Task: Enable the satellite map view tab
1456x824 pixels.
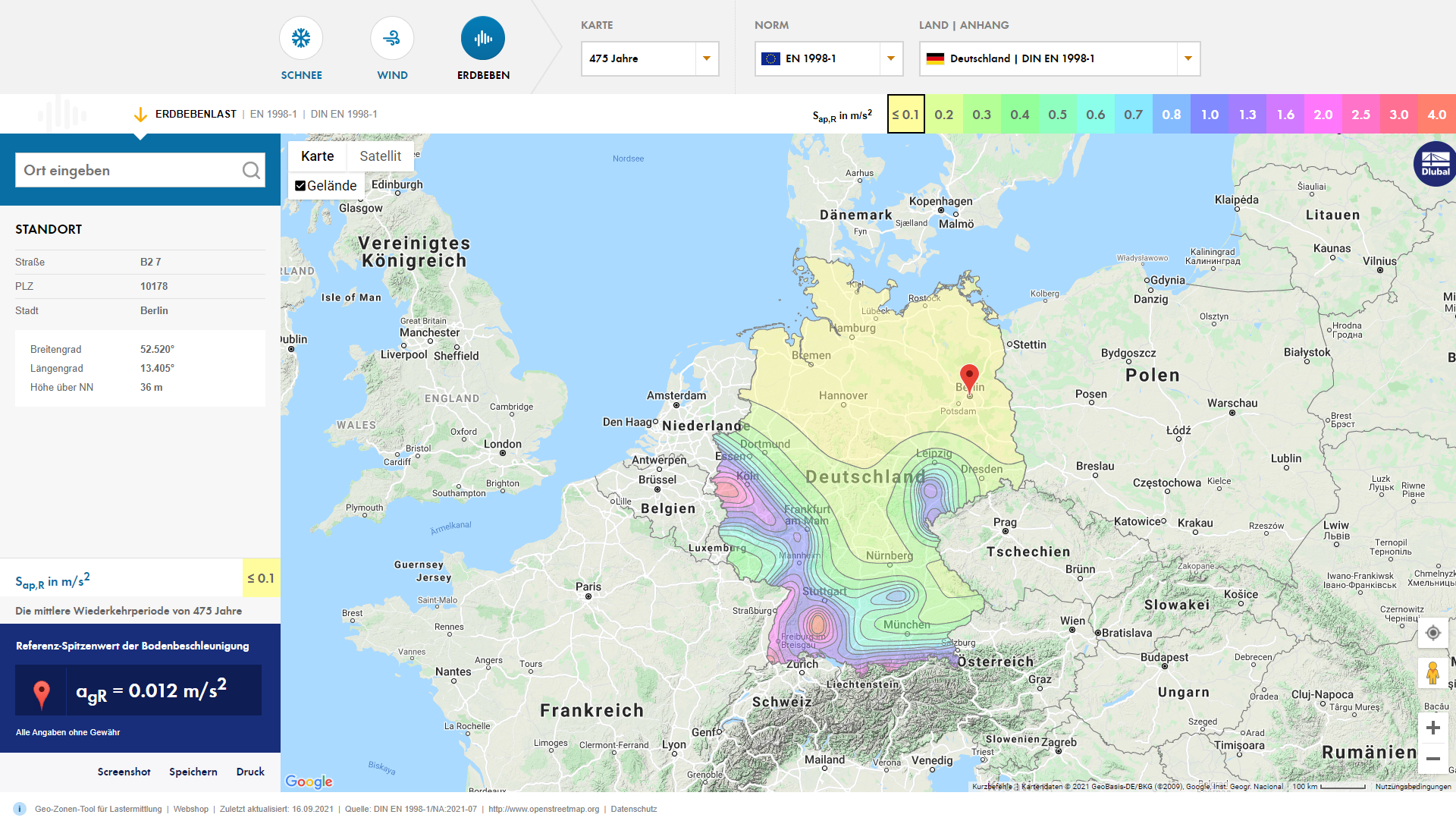Action: (x=380, y=157)
